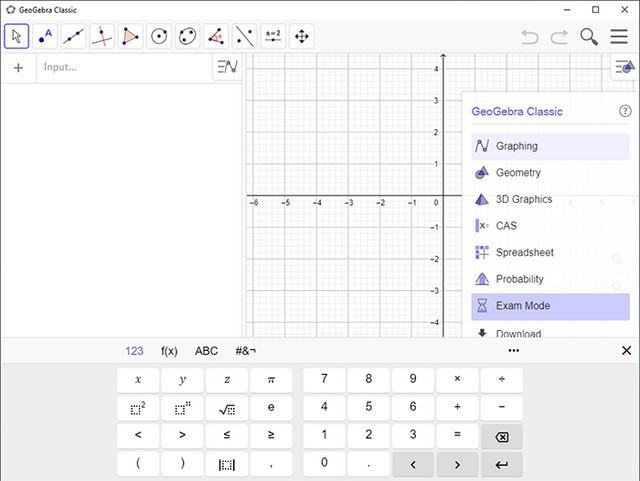Tap the number 5 key
Viewport: 640px width, 481px height.
369,408
